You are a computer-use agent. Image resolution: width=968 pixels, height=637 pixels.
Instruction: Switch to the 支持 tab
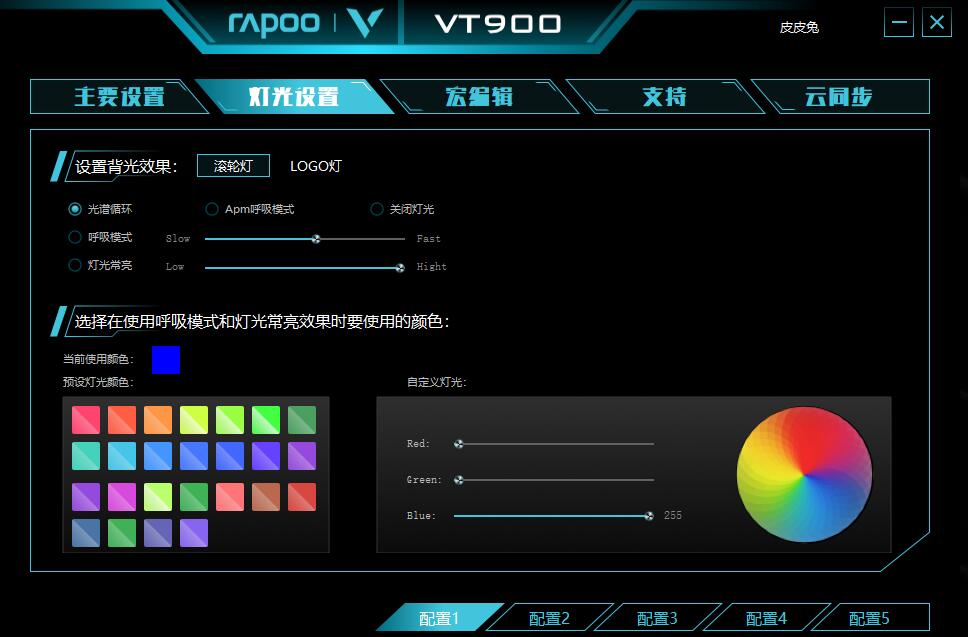click(662, 96)
